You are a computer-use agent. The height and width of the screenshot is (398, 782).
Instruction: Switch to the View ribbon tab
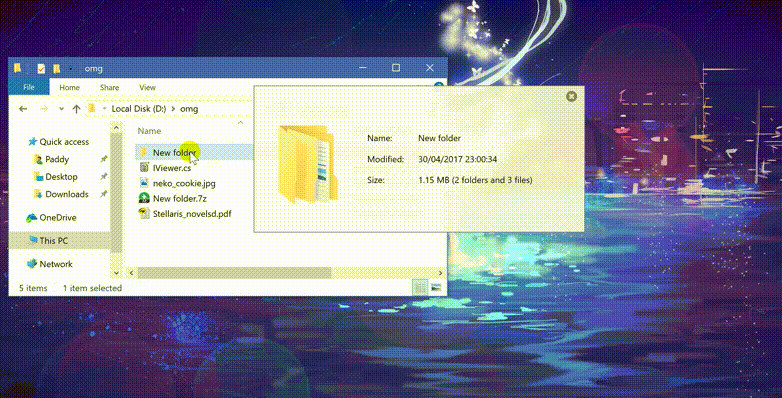(147, 87)
